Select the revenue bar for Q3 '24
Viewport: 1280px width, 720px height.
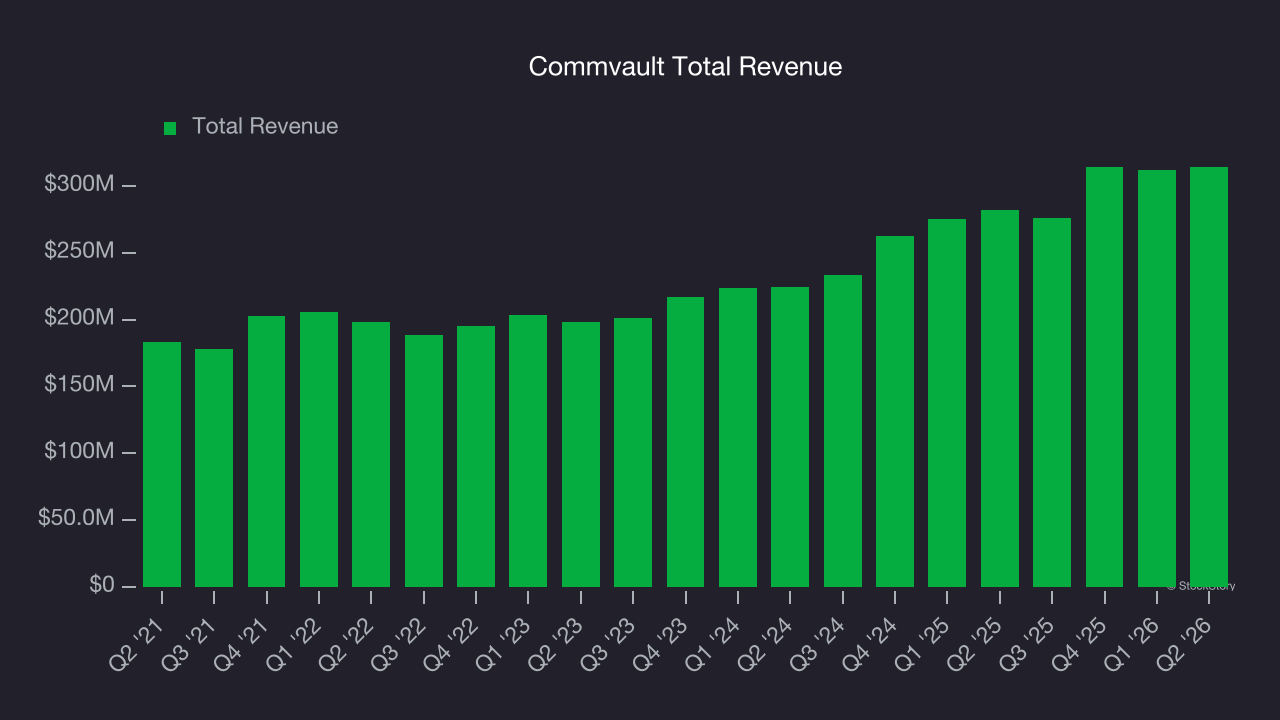point(843,431)
